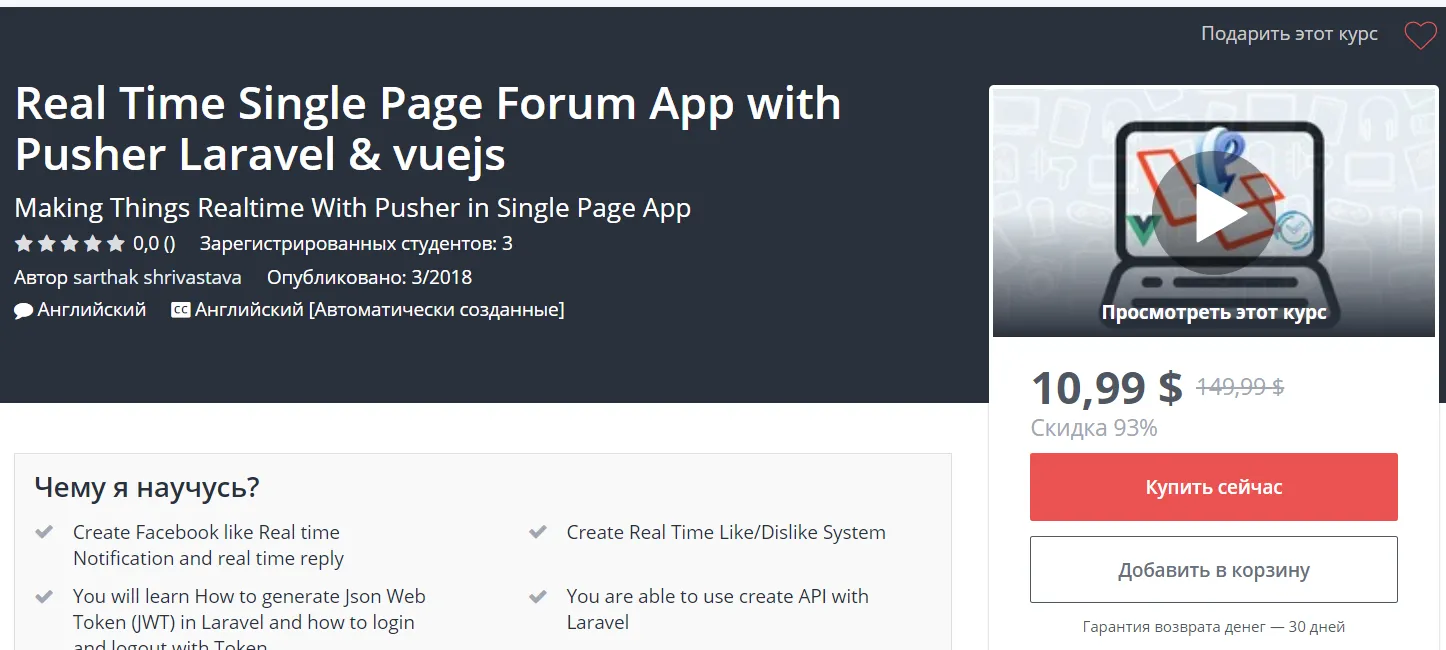Click the current price 10,99 $
Viewport: 1446px width, 650px height.
pyautogui.click(x=1106, y=387)
